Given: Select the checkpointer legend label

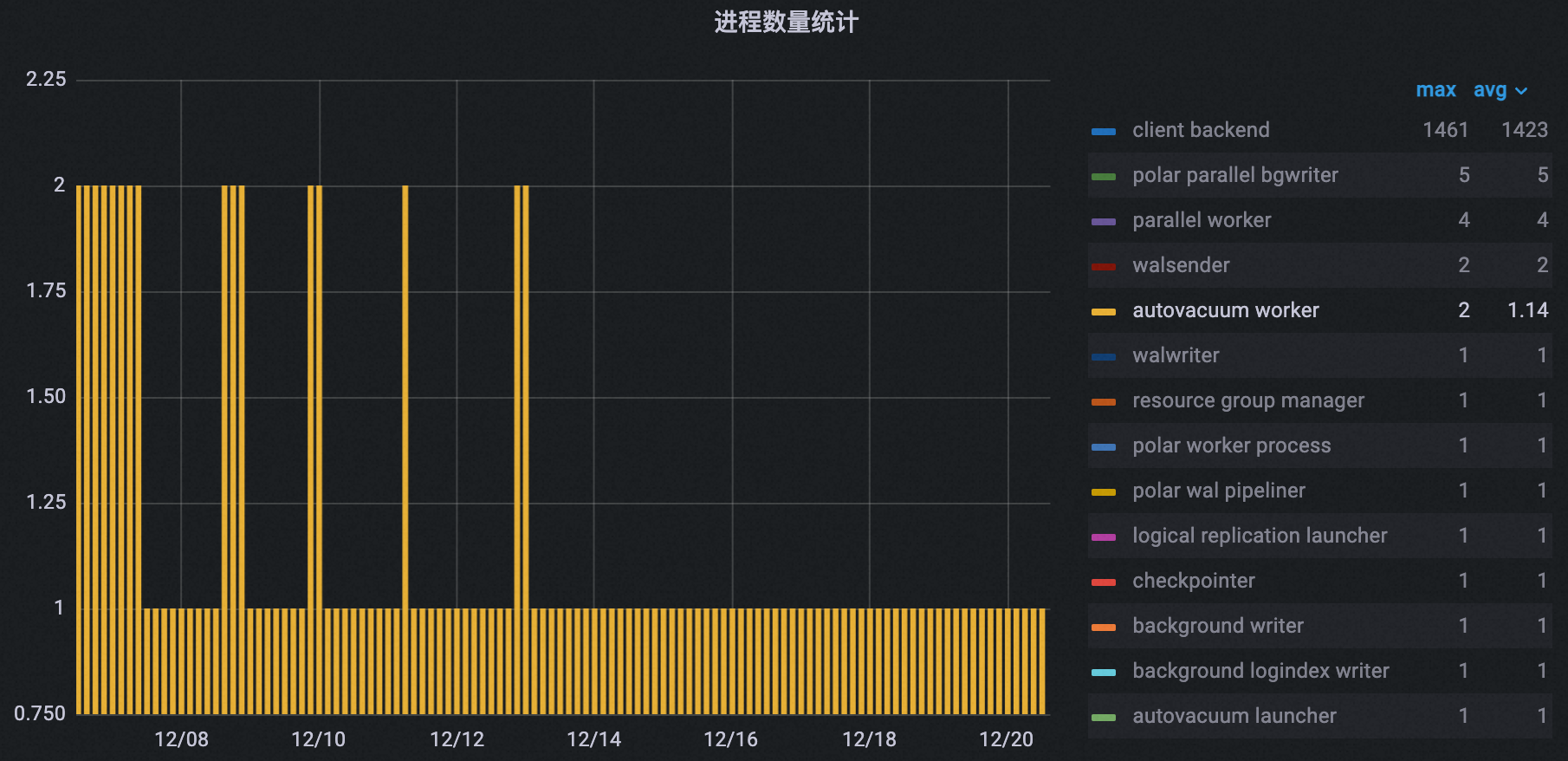Looking at the screenshot, I should (x=1194, y=581).
